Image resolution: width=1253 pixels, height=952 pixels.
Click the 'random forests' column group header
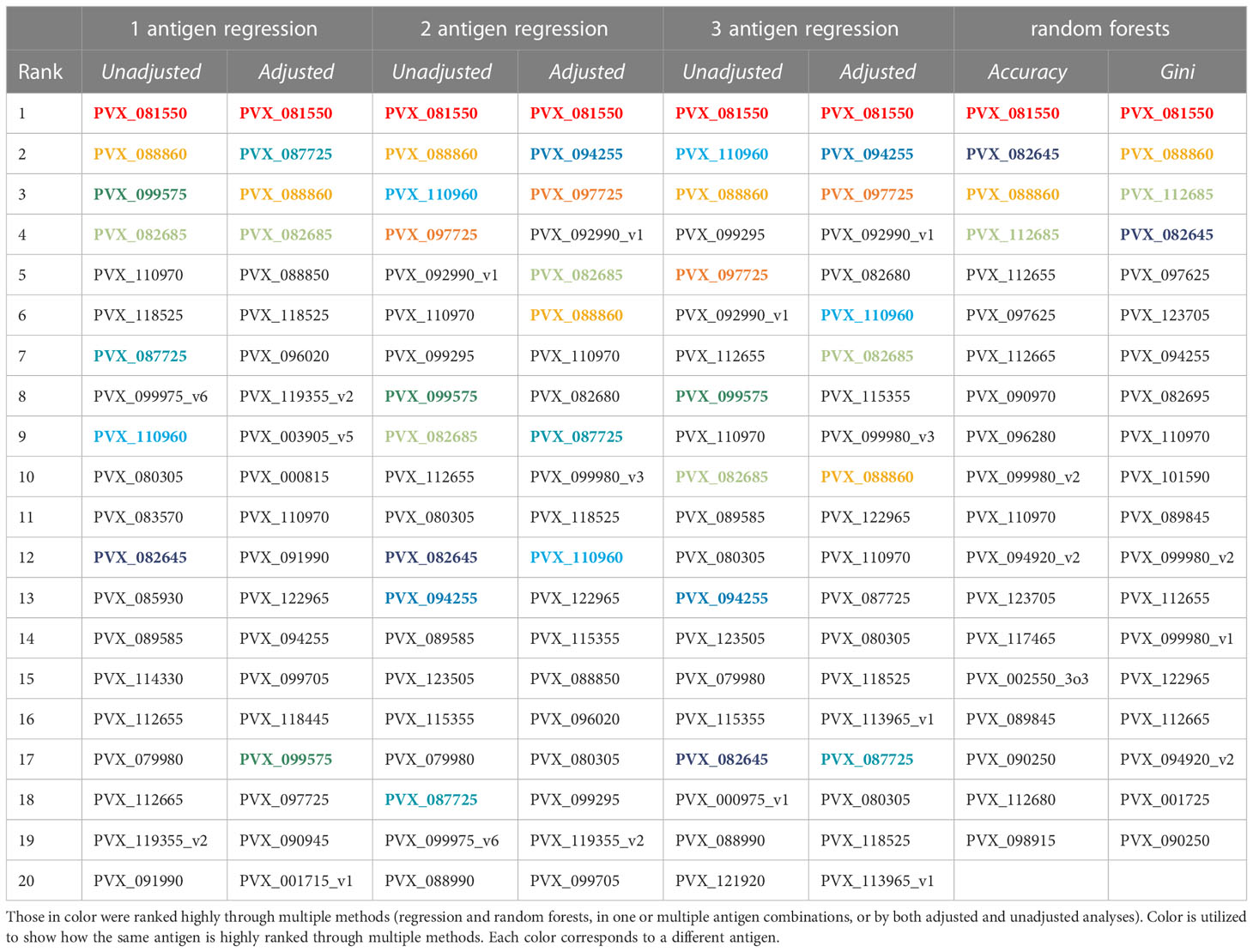pos(1099,28)
